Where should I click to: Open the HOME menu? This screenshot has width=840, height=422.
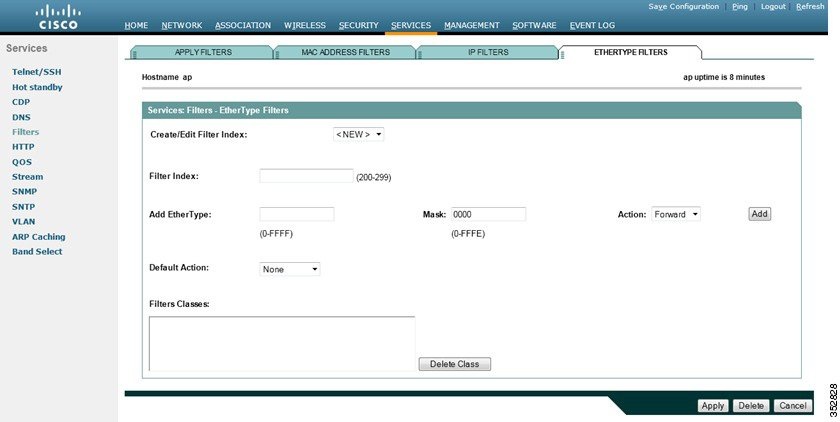(x=136, y=25)
